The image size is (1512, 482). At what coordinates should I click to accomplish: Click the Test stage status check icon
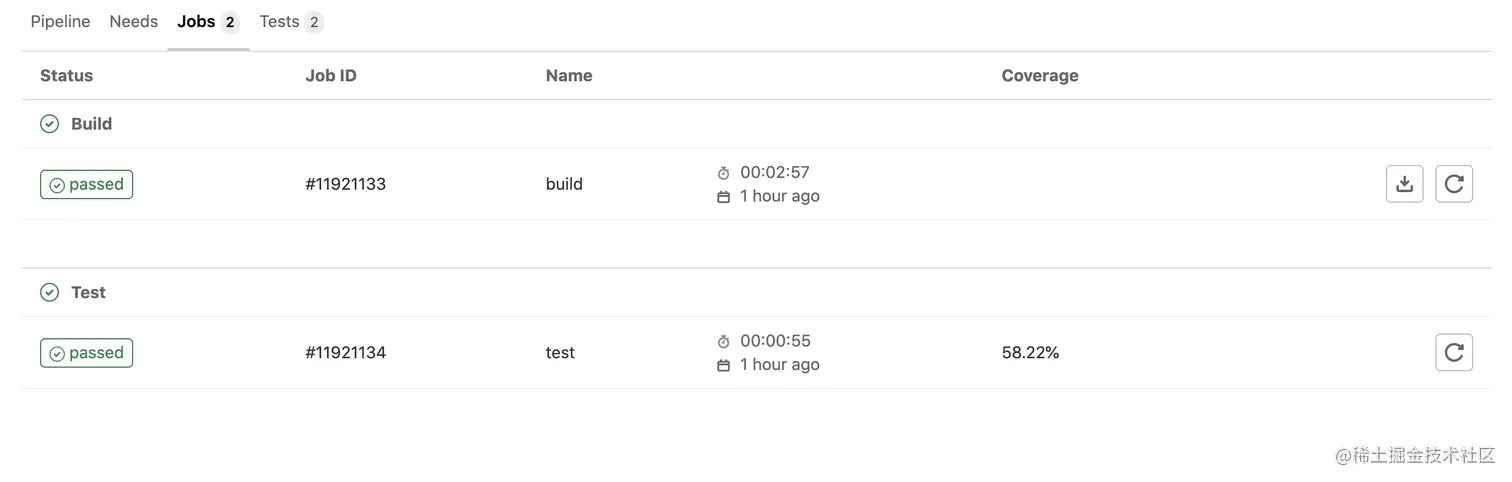coord(49,292)
